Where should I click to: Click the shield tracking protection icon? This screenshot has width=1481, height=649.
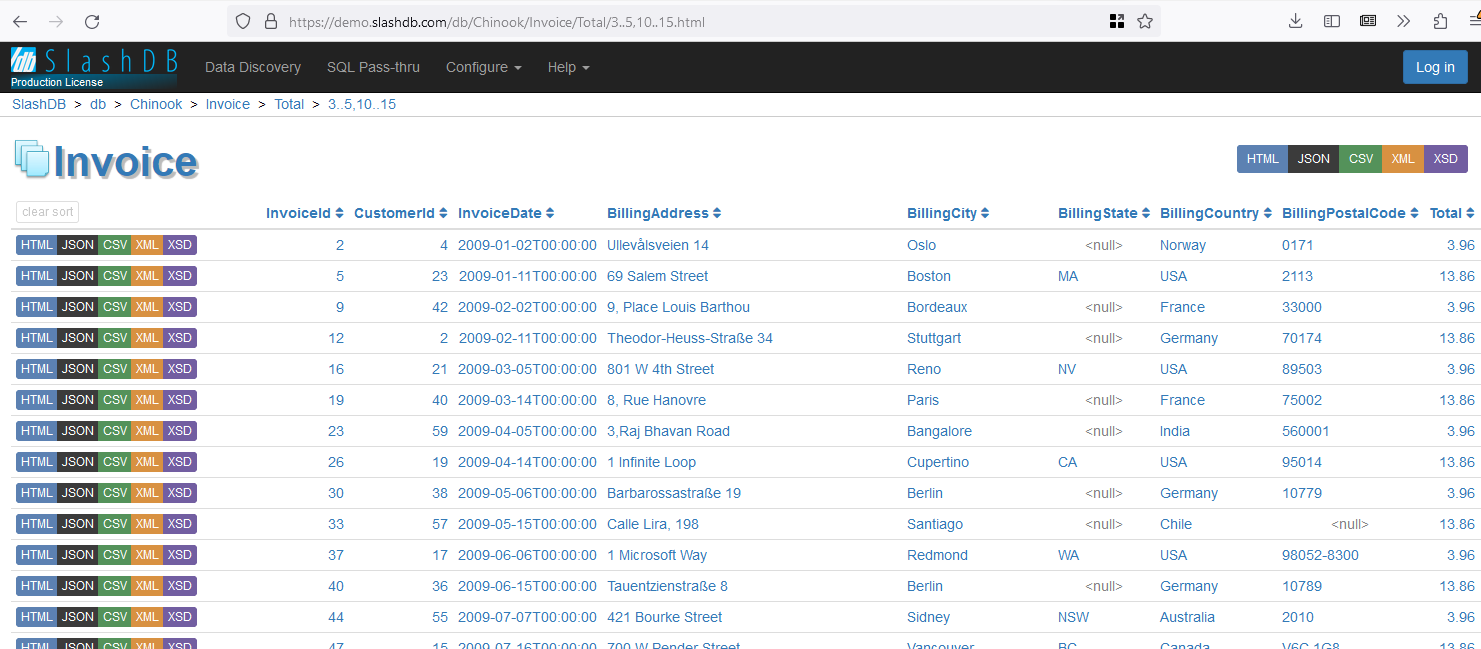(243, 21)
